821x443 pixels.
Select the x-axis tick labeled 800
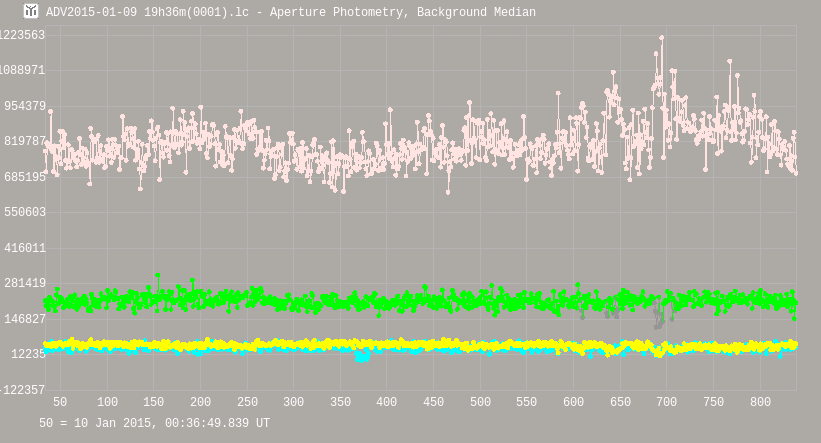click(760, 402)
